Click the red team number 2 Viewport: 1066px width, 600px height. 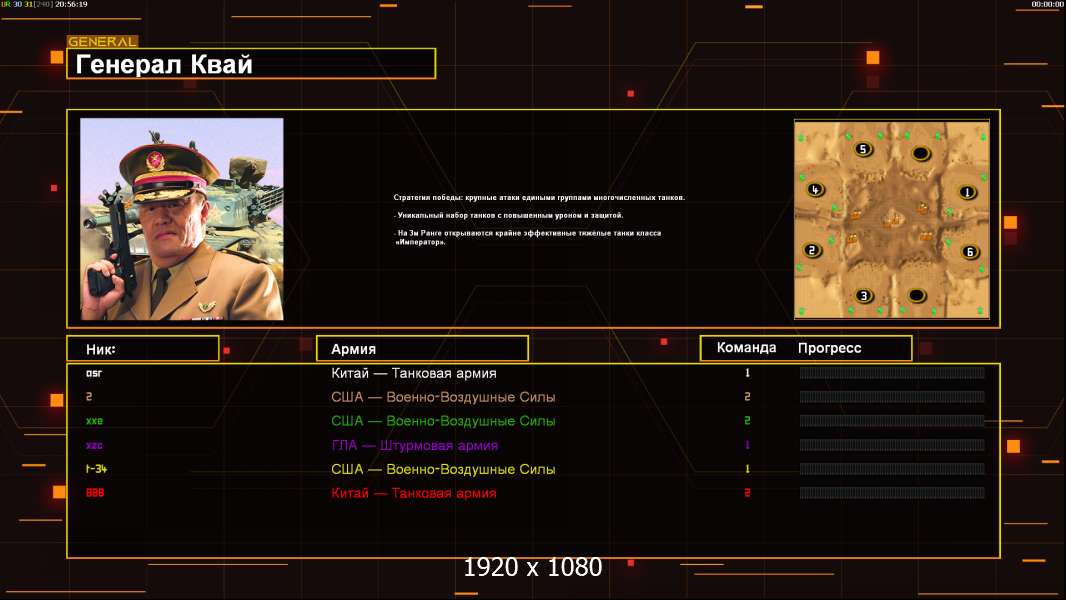point(747,493)
